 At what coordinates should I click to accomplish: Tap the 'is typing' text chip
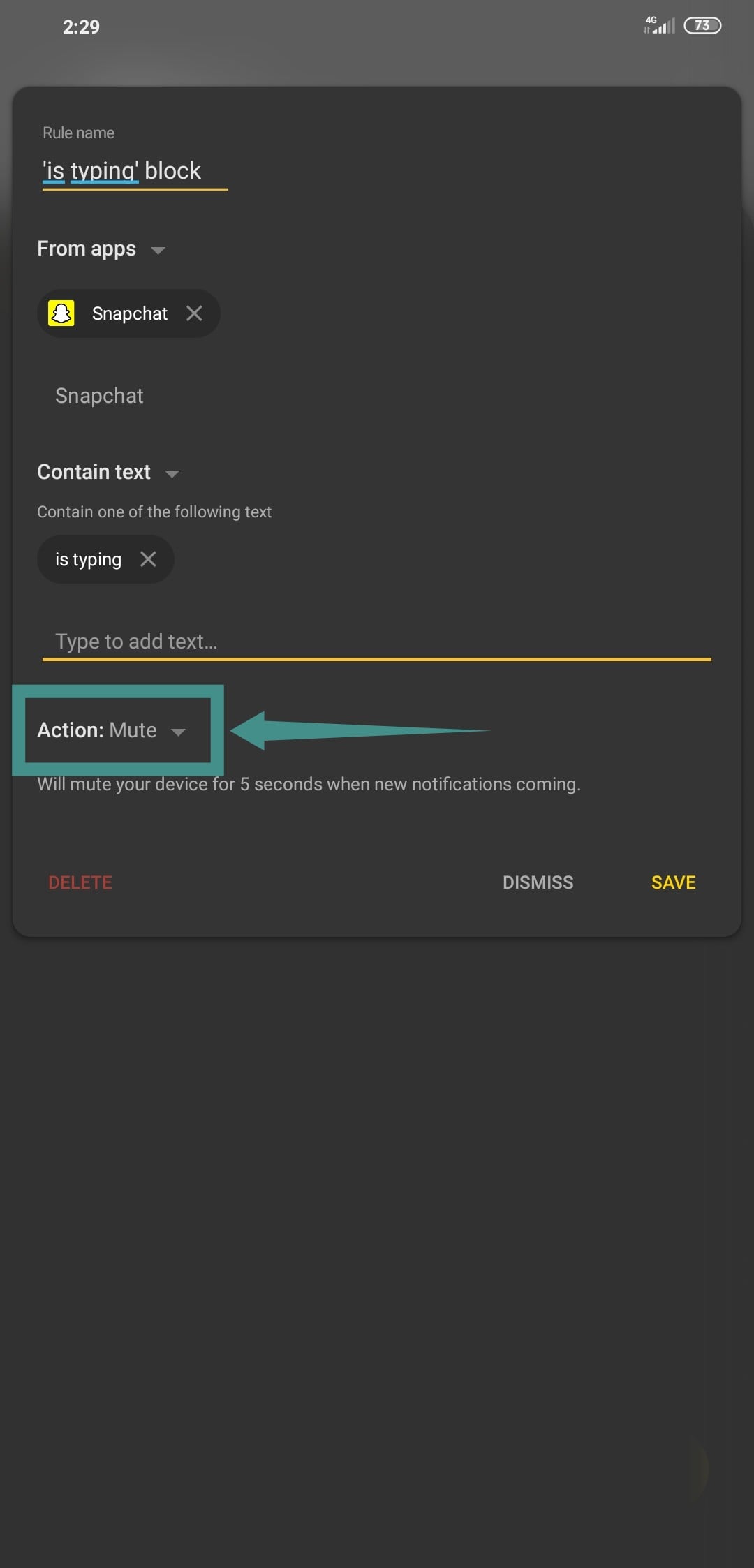coord(88,559)
